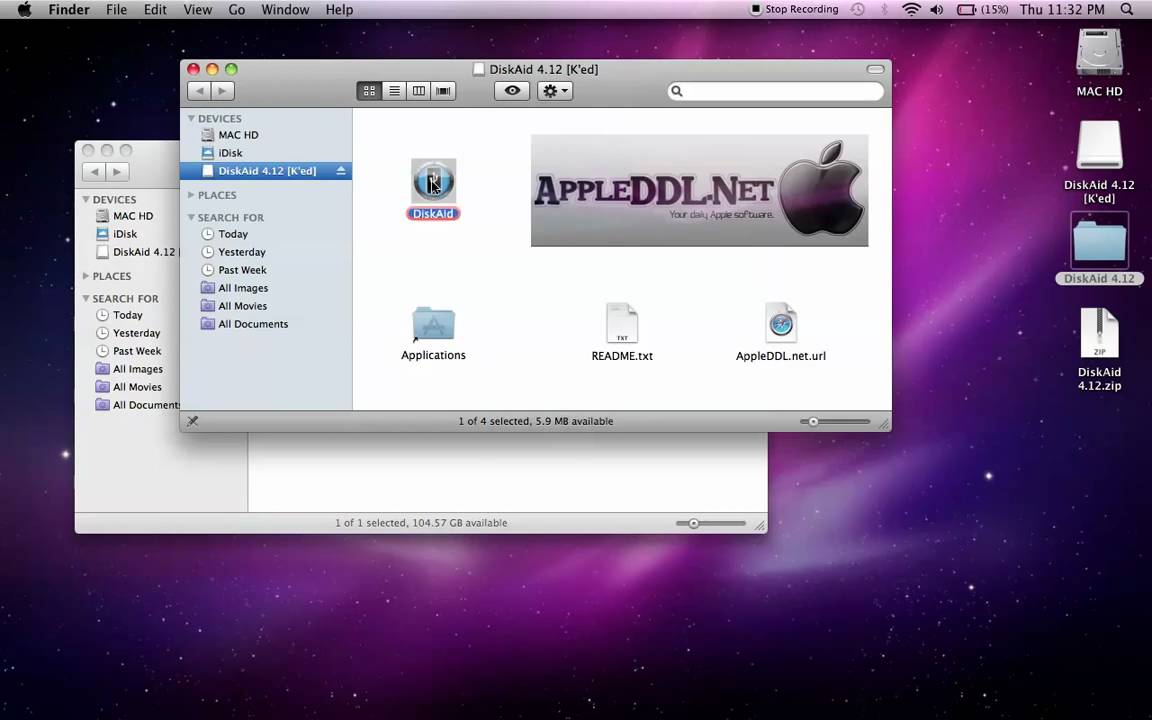Expand PLACES section in front window
The image size is (1152, 720).
tap(191, 195)
